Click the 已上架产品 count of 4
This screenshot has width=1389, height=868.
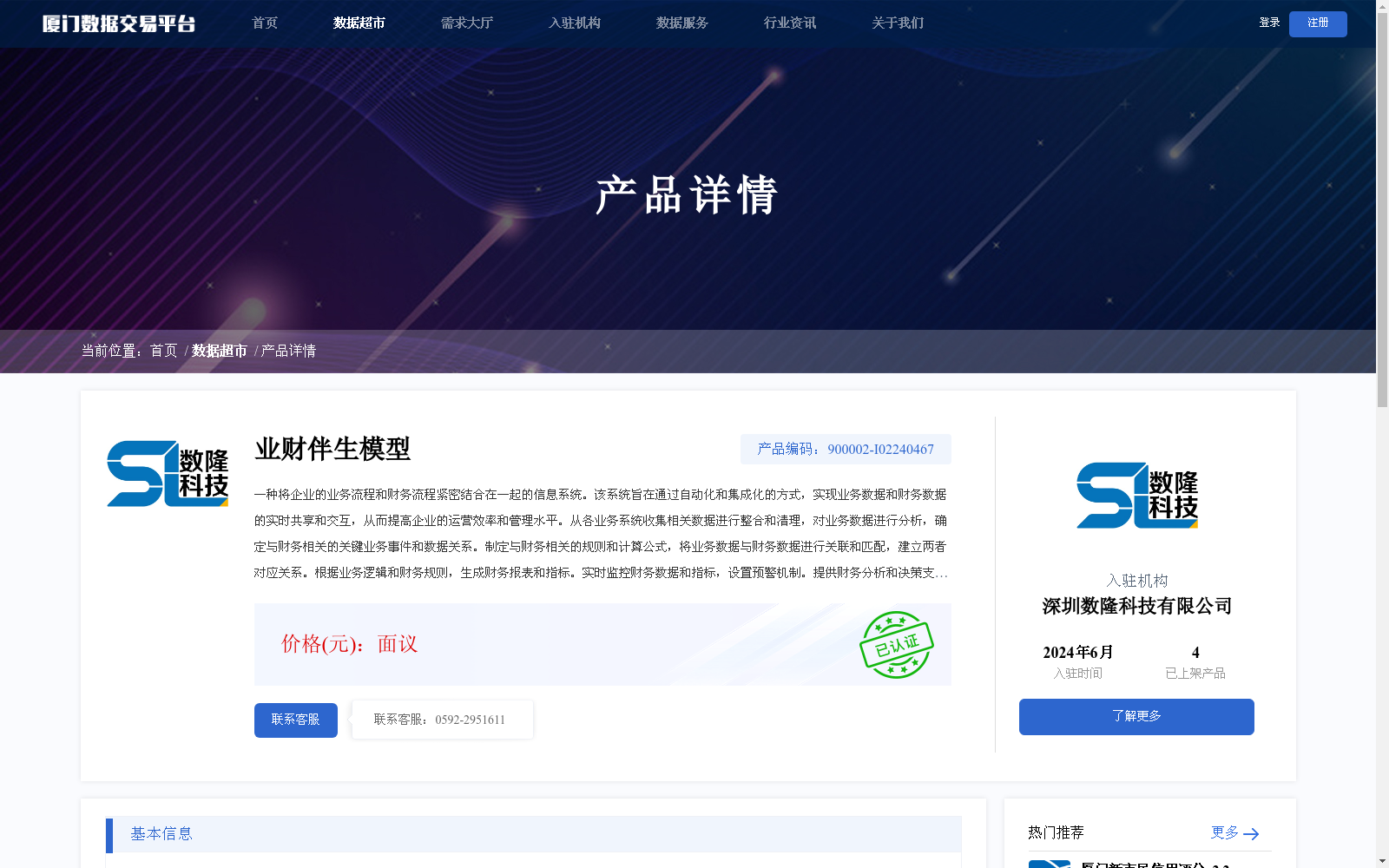click(1195, 653)
